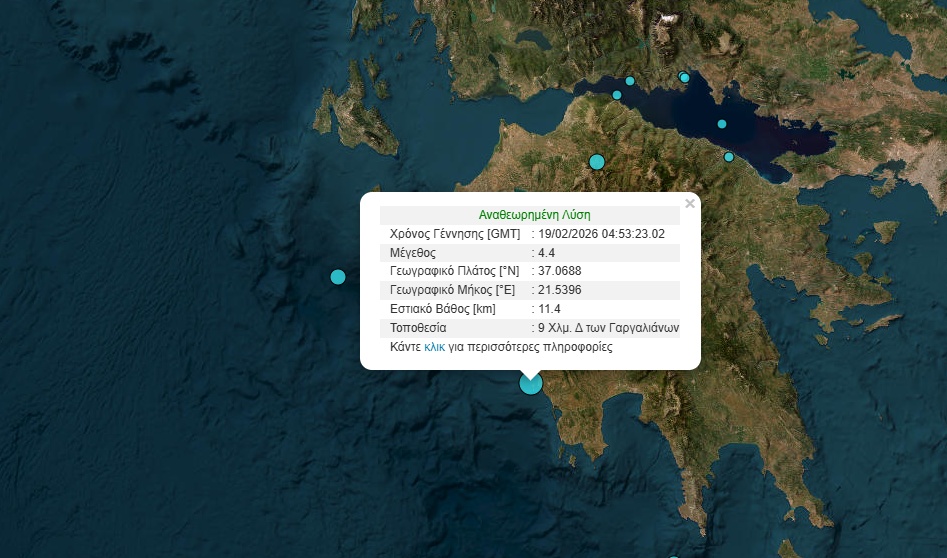Select the northernmost marker in the western gulf
Viewport: 947px width, 558px height.
630,81
